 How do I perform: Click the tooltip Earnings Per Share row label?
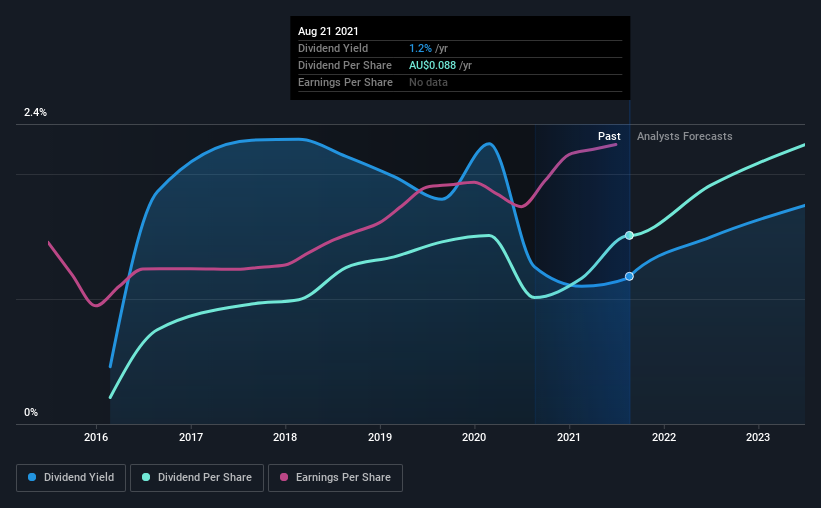pyautogui.click(x=345, y=82)
